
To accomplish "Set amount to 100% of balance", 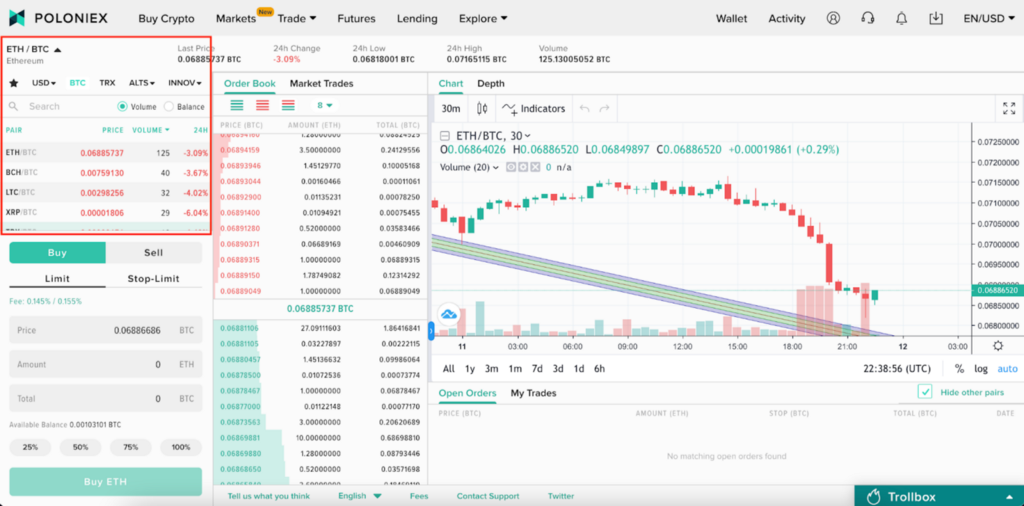I will click(181, 447).
